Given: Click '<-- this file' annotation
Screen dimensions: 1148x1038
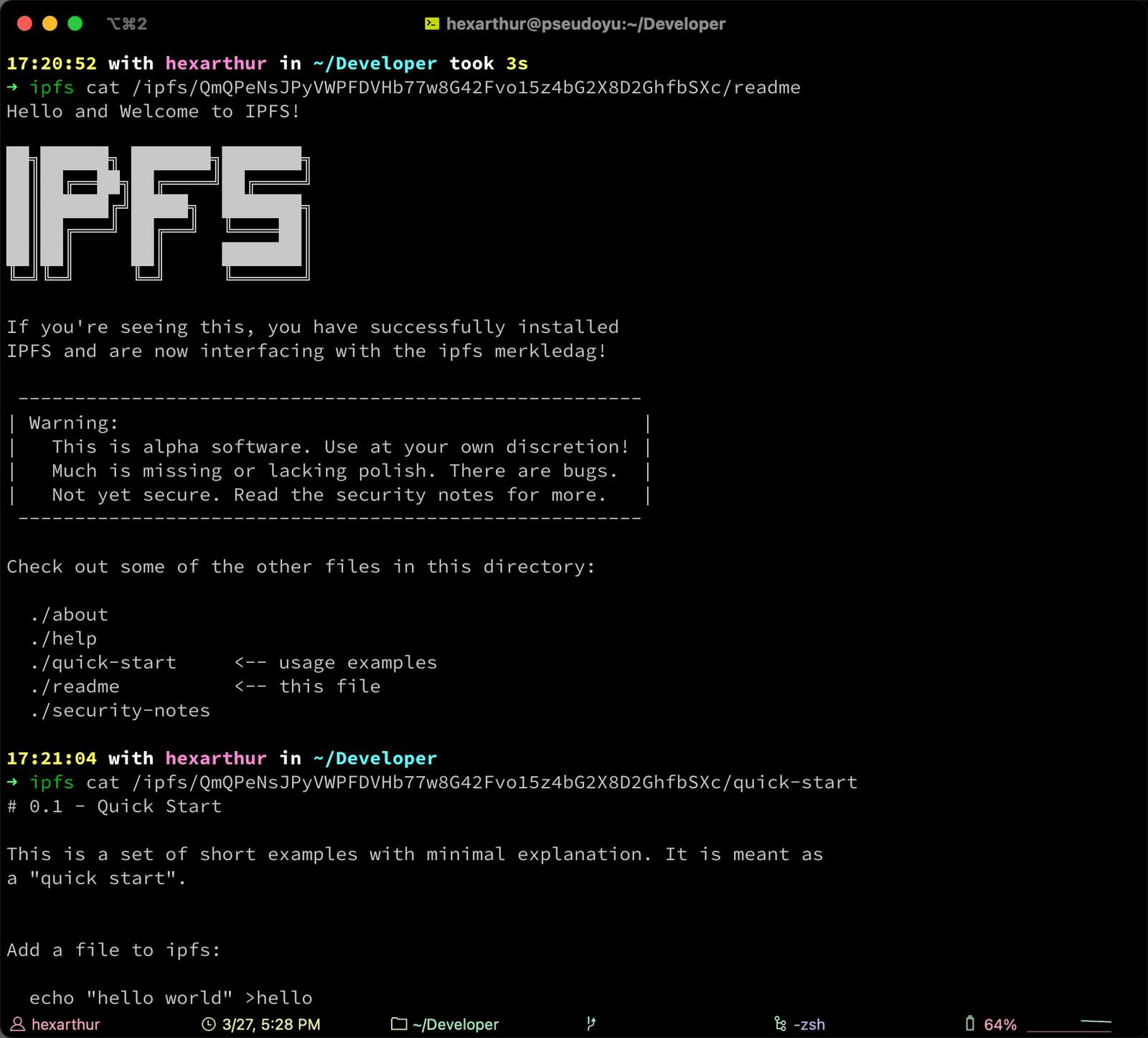Looking at the screenshot, I should pyautogui.click(x=307, y=687).
